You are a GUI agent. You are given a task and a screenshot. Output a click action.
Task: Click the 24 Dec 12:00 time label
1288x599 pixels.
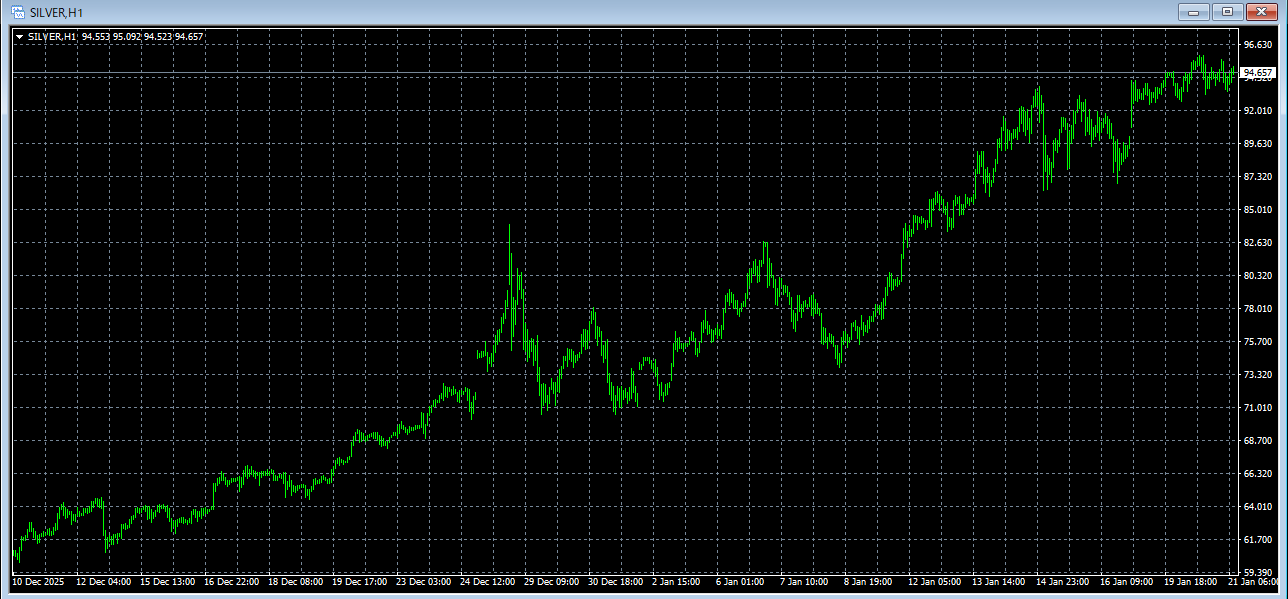(487, 581)
